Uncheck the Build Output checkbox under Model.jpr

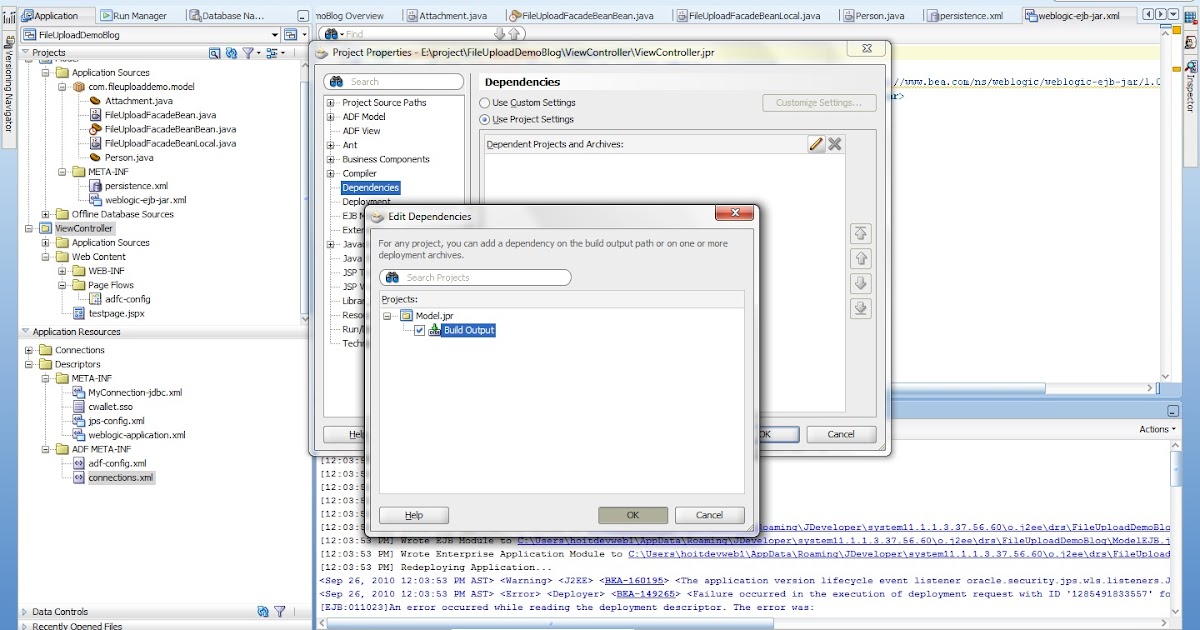pyautogui.click(x=420, y=329)
